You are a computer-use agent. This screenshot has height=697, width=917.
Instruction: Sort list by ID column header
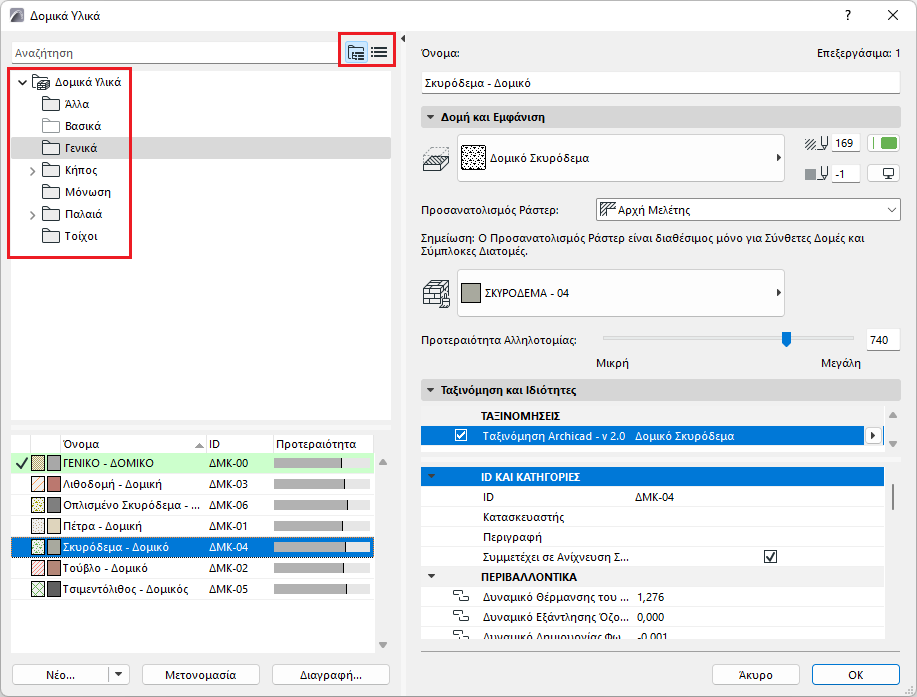pos(240,444)
